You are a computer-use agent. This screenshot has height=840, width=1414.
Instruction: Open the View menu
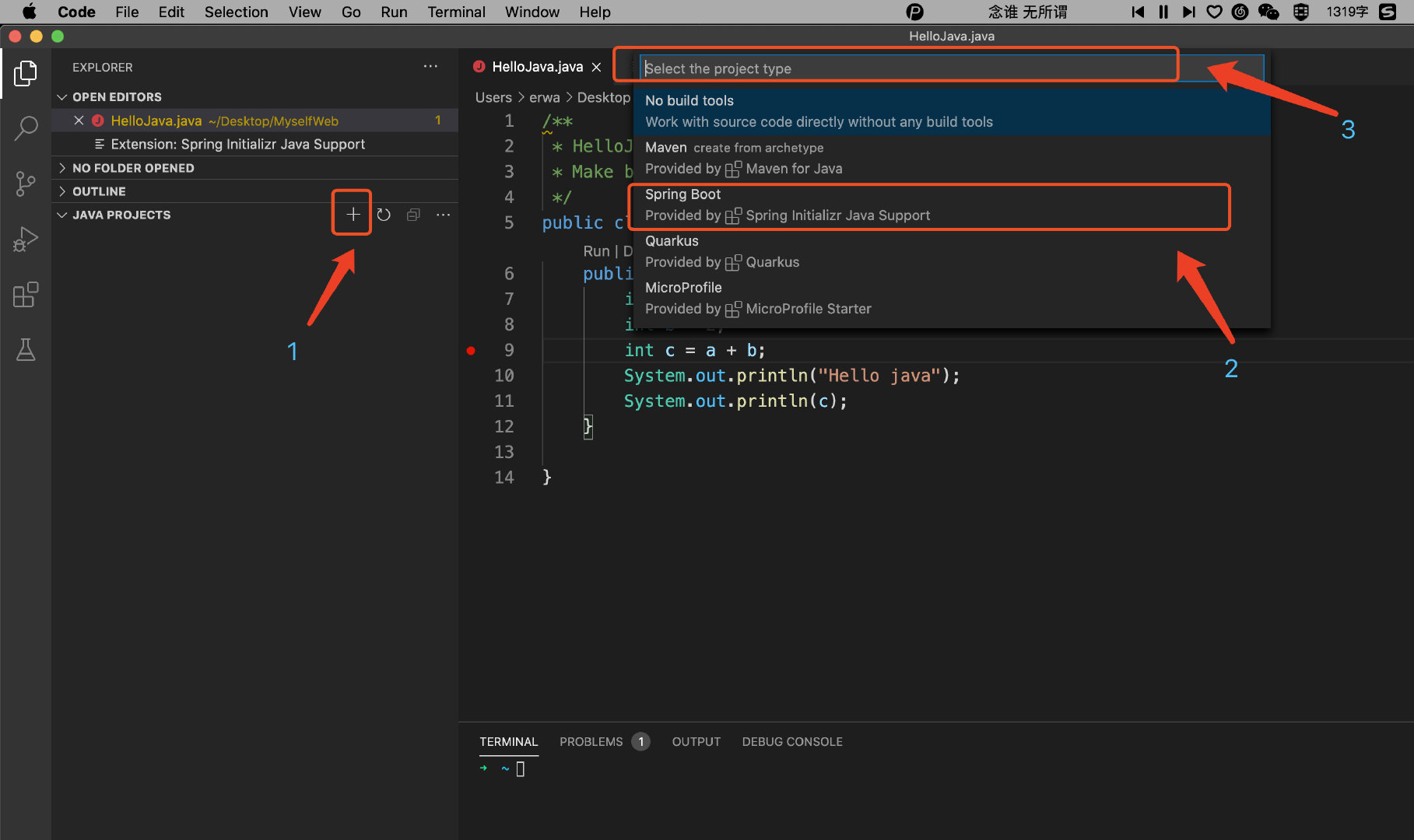304,12
